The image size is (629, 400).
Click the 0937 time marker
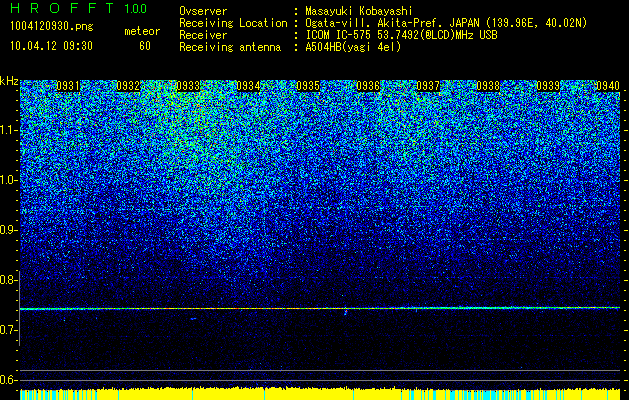[428, 86]
